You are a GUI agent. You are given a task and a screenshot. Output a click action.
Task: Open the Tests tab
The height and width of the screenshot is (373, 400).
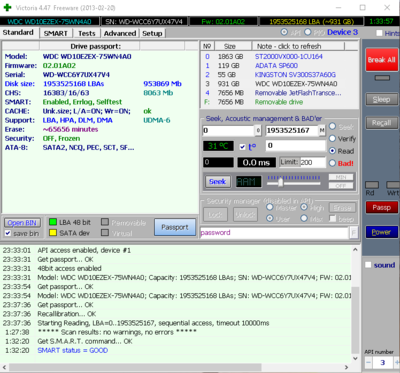click(x=87, y=33)
